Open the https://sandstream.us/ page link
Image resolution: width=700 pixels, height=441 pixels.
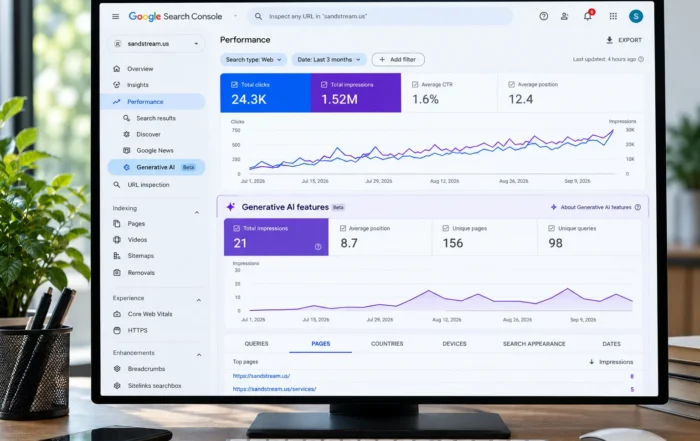click(x=261, y=376)
